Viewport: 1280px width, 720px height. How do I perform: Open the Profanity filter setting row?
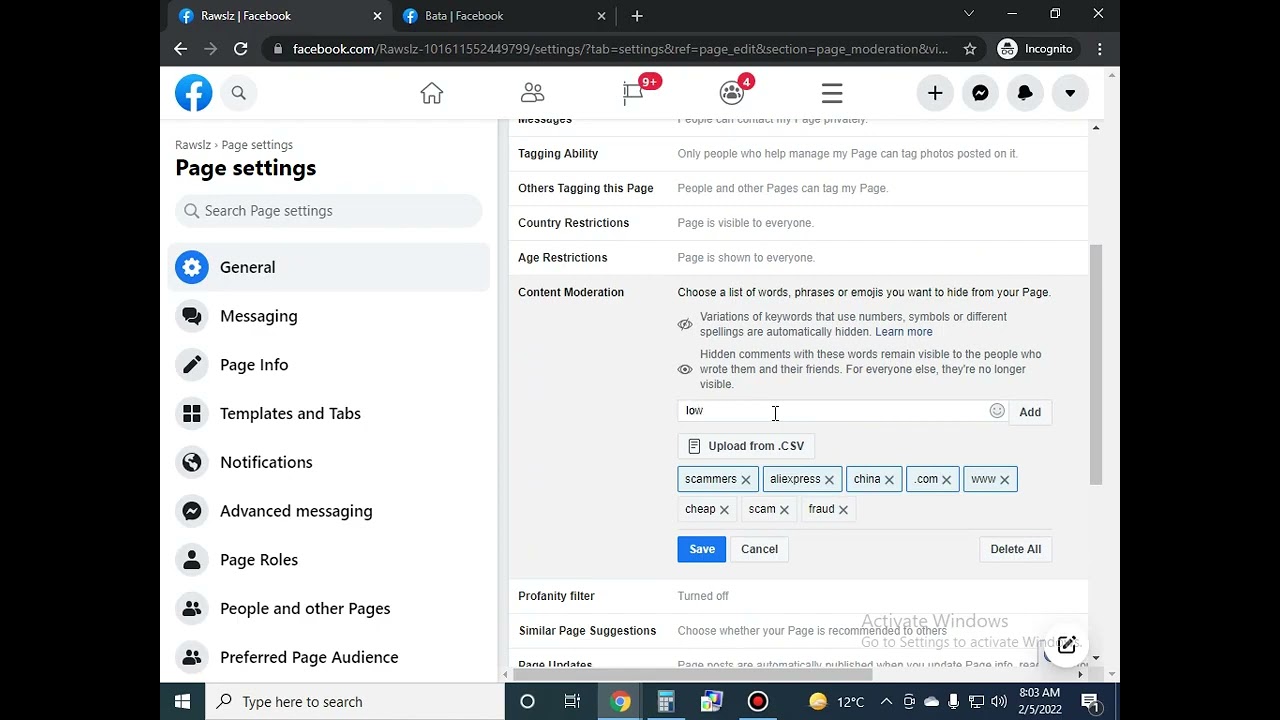tap(798, 596)
